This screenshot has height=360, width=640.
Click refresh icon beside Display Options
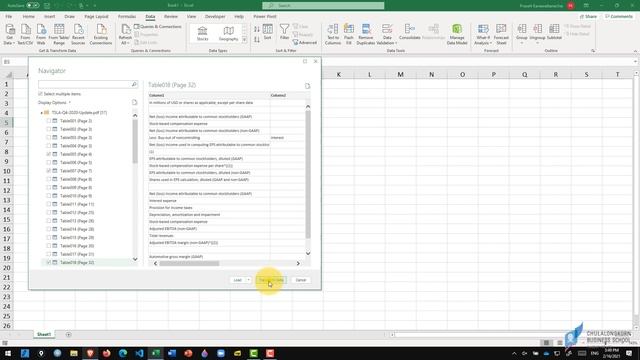point(134,102)
